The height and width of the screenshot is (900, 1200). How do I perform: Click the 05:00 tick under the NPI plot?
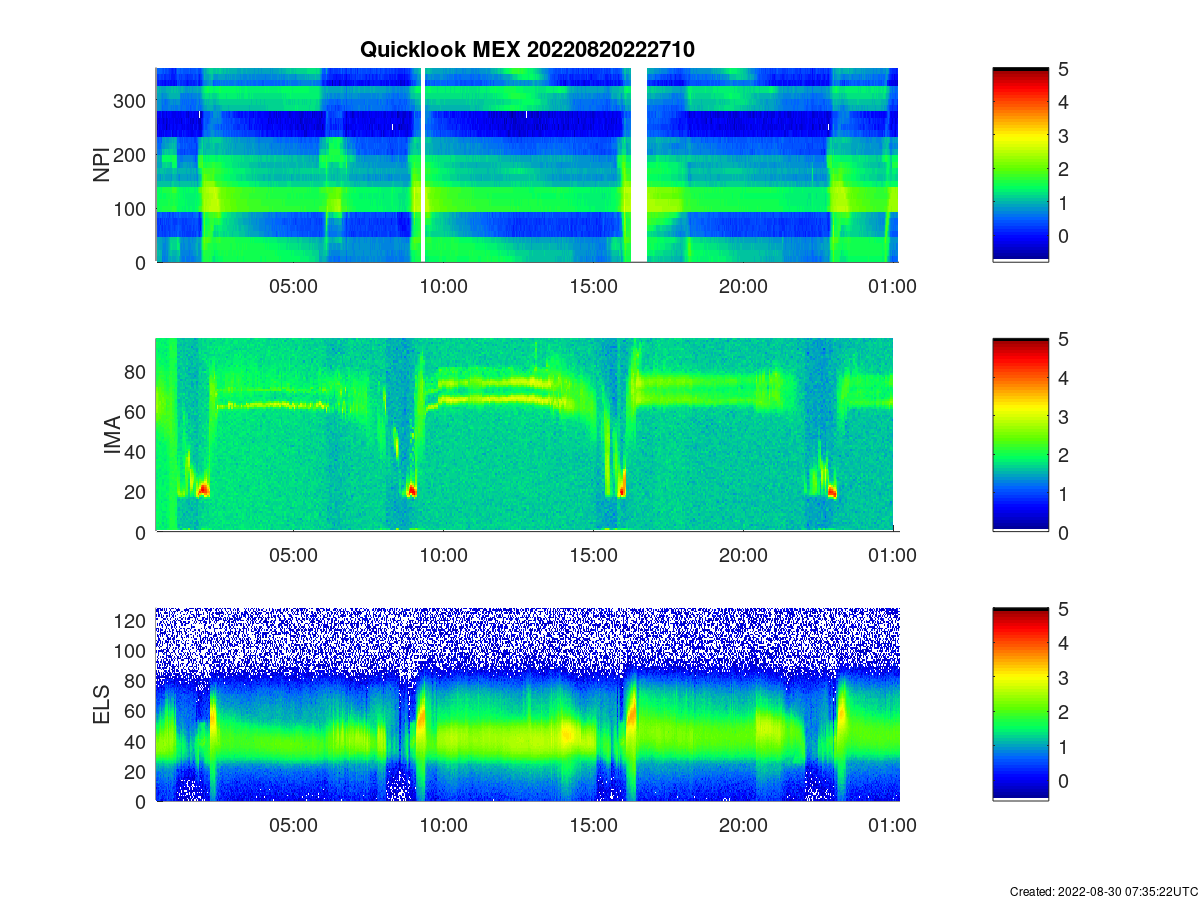pyautogui.click(x=293, y=286)
